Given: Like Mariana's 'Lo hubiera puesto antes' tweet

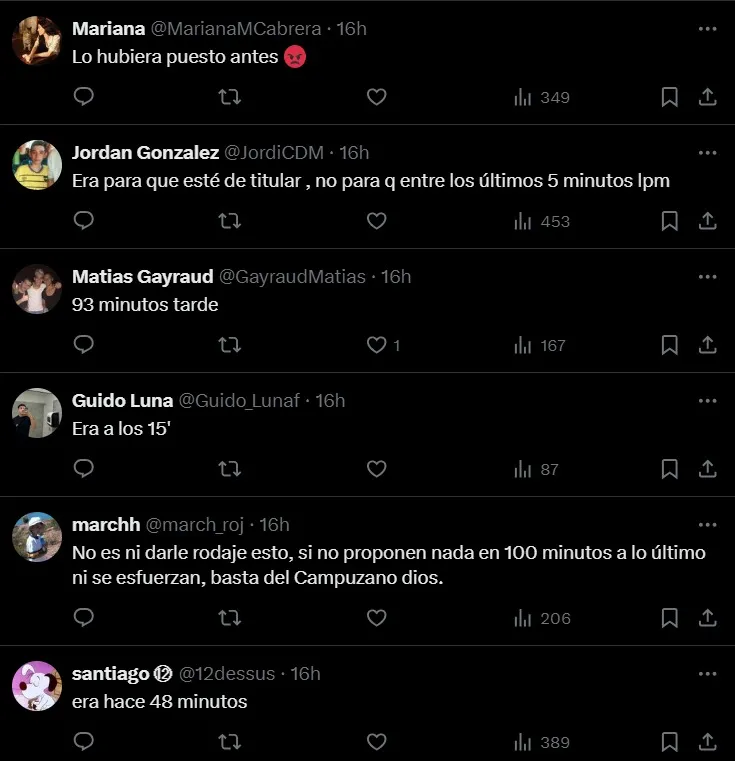Looking at the screenshot, I should tap(376, 97).
